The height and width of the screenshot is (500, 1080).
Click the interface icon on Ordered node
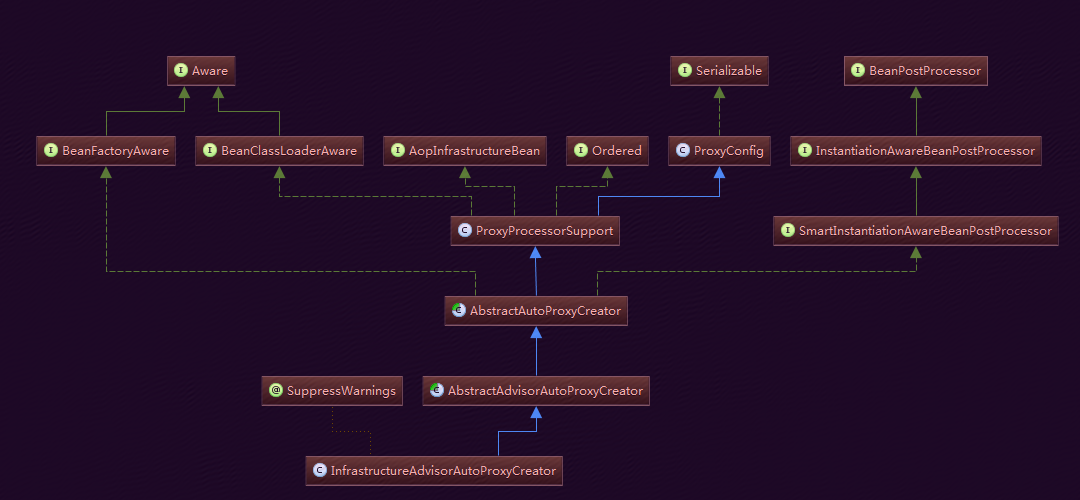(x=581, y=151)
